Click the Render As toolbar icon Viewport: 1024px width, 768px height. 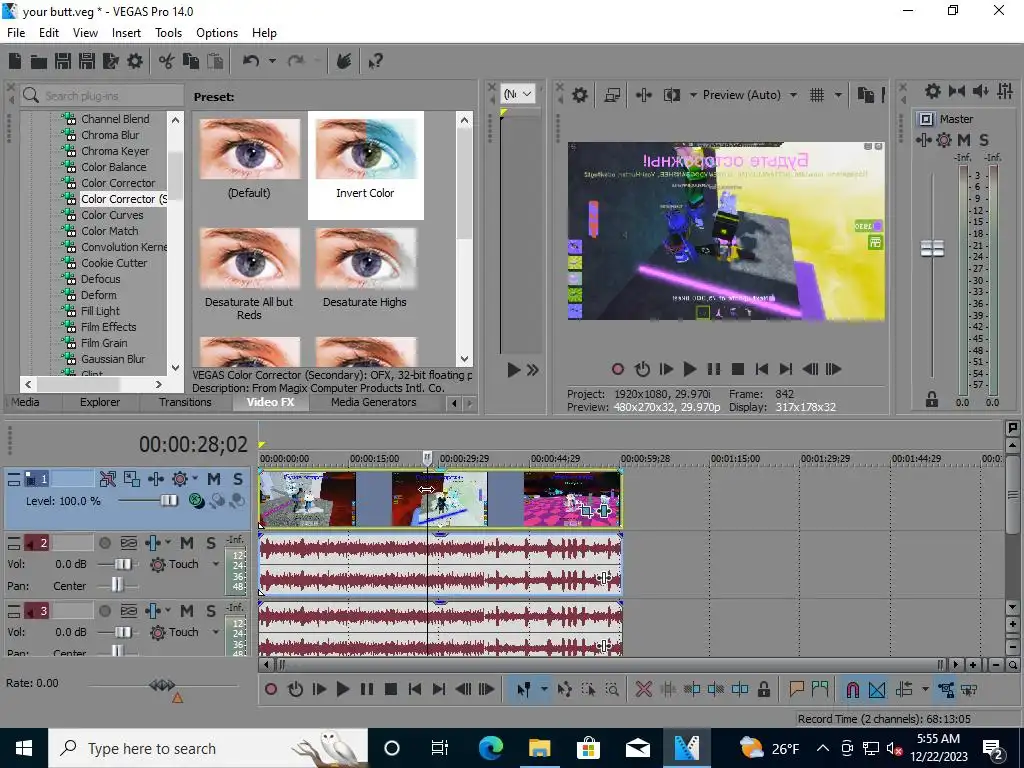[110, 61]
